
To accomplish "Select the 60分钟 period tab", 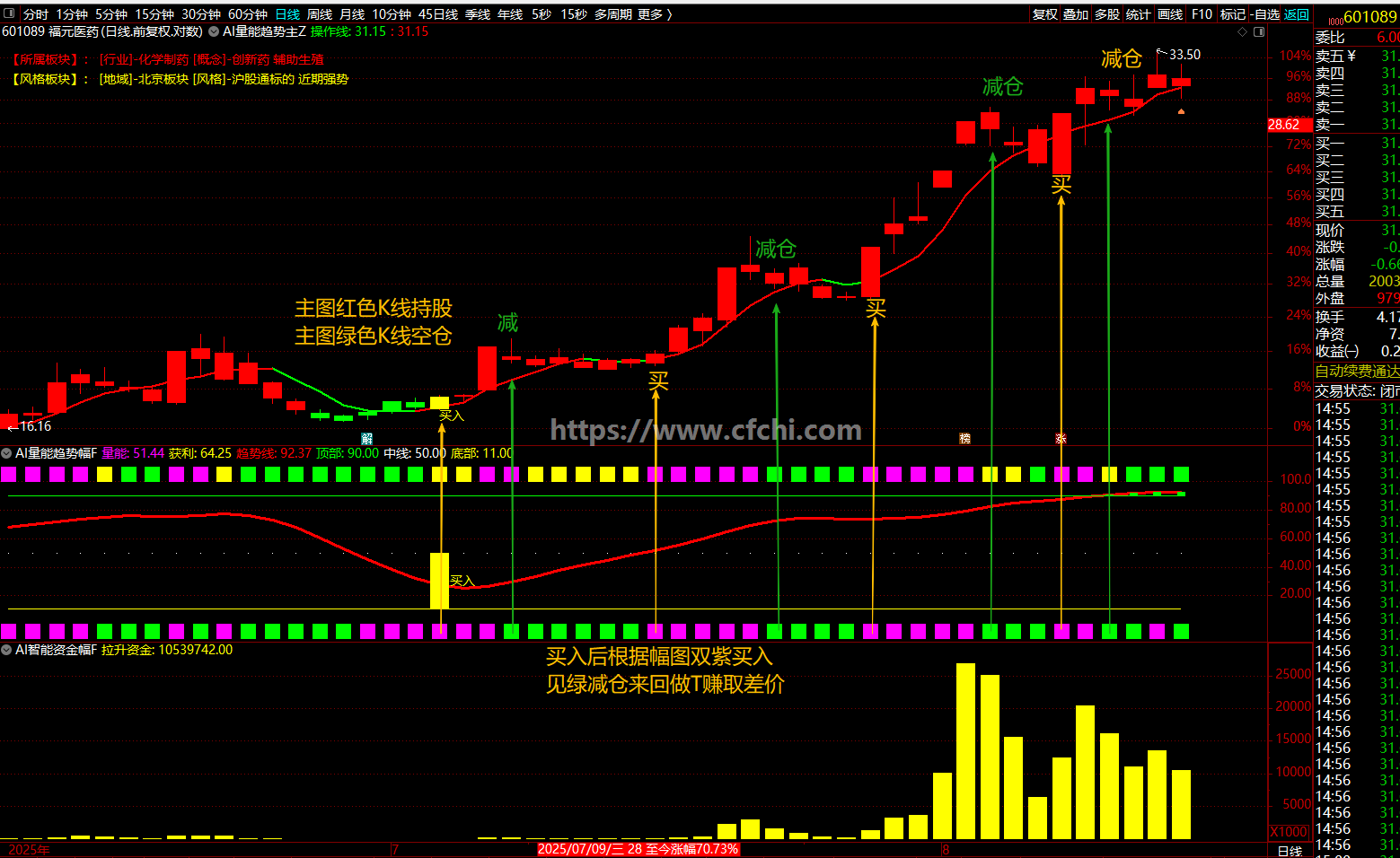I will click(x=248, y=14).
